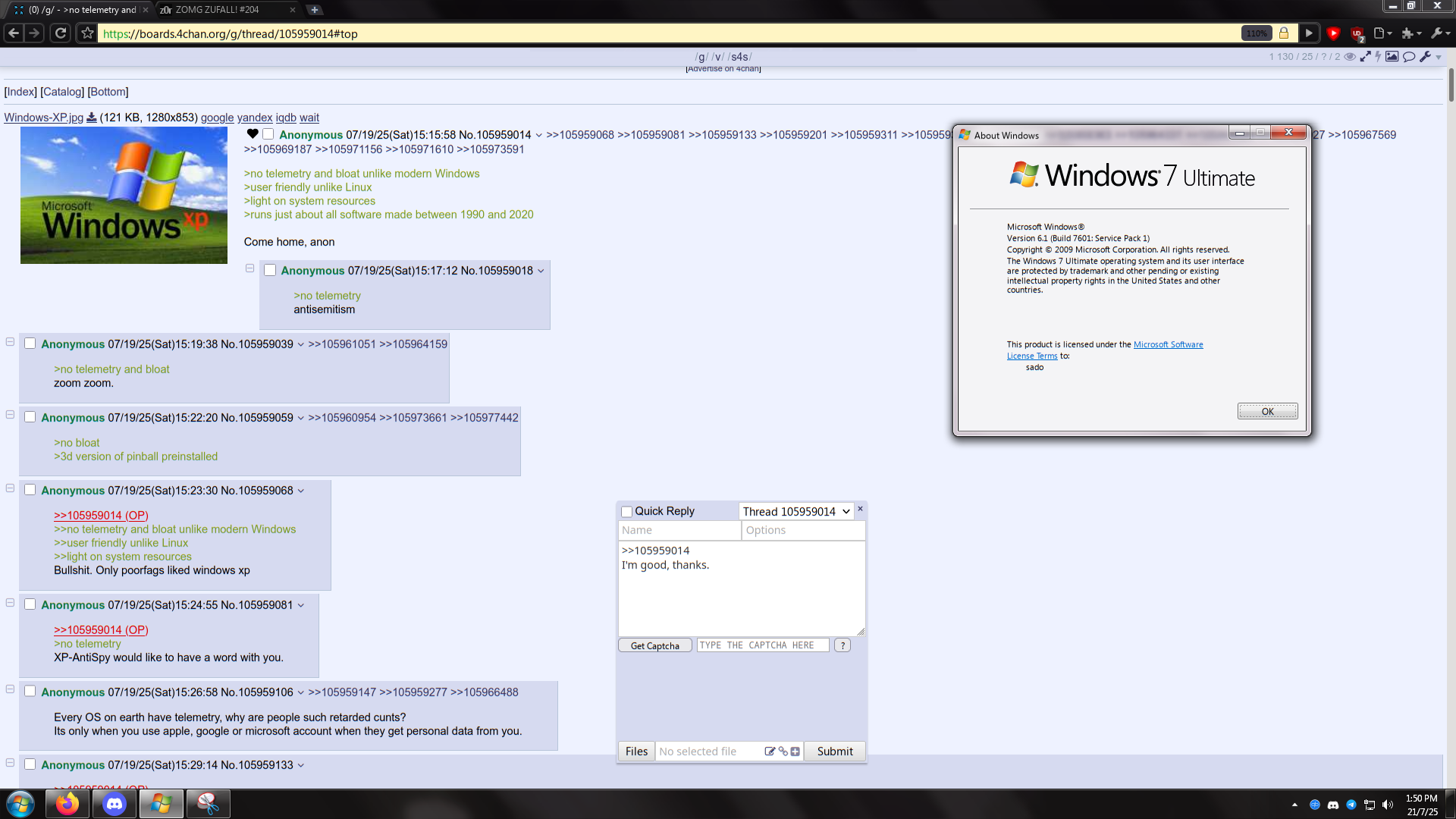This screenshot has height=819, width=1456.
Task: Open 4chan X settings wrench in header
Action: pyautogui.click(x=1425, y=57)
